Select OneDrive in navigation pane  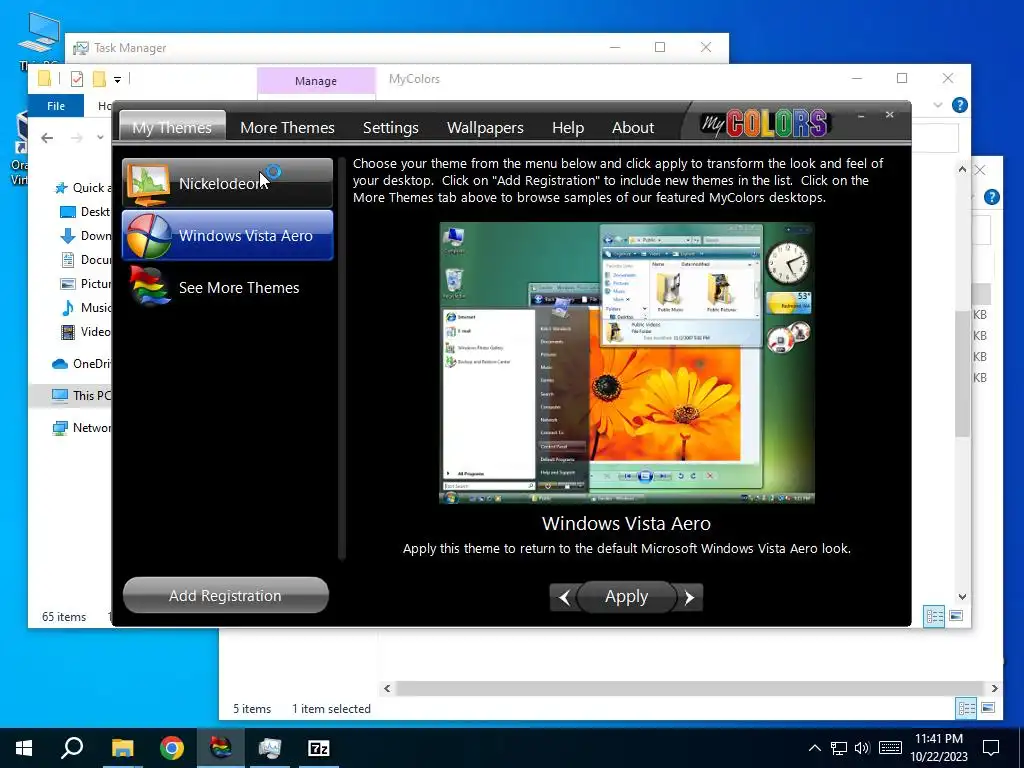81,364
